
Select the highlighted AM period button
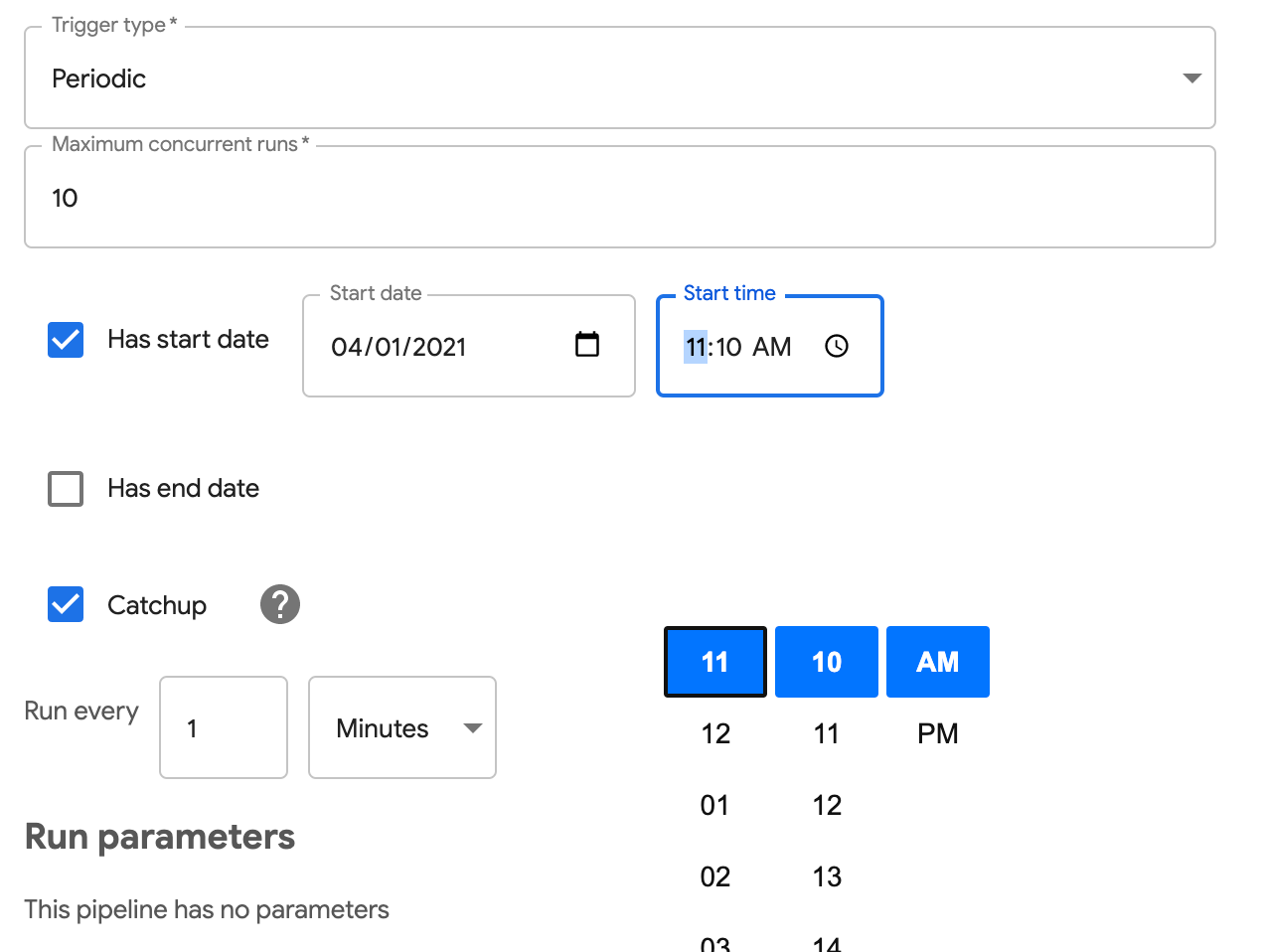pyautogui.click(x=938, y=662)
